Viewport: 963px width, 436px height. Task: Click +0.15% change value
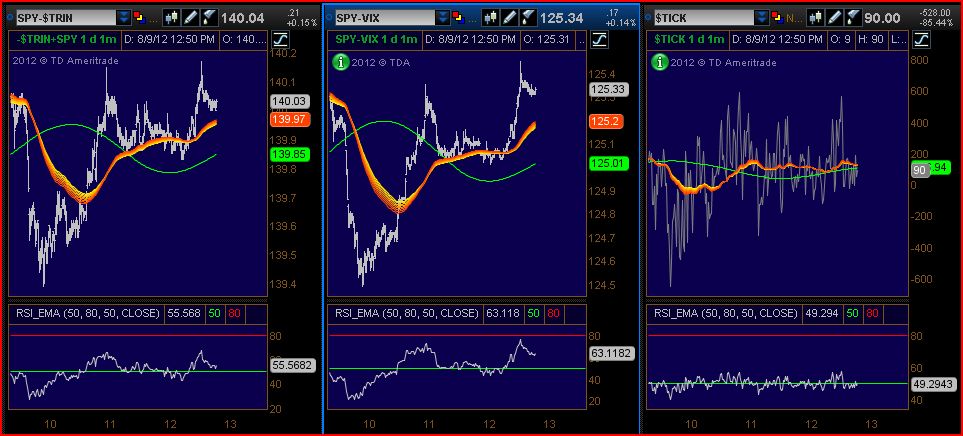[x=304, y=23]
